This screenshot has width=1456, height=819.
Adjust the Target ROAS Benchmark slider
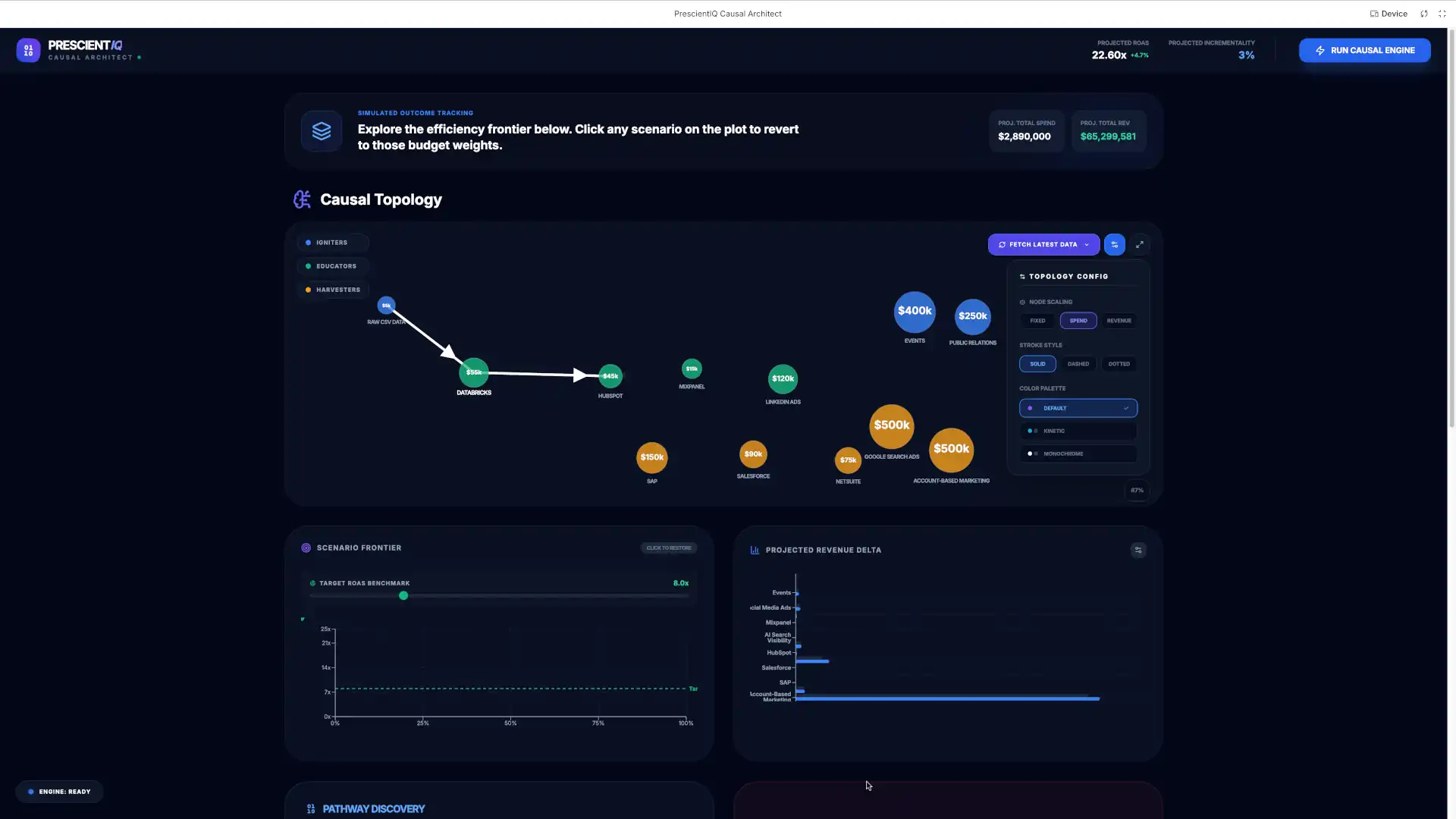click(403, 596)
